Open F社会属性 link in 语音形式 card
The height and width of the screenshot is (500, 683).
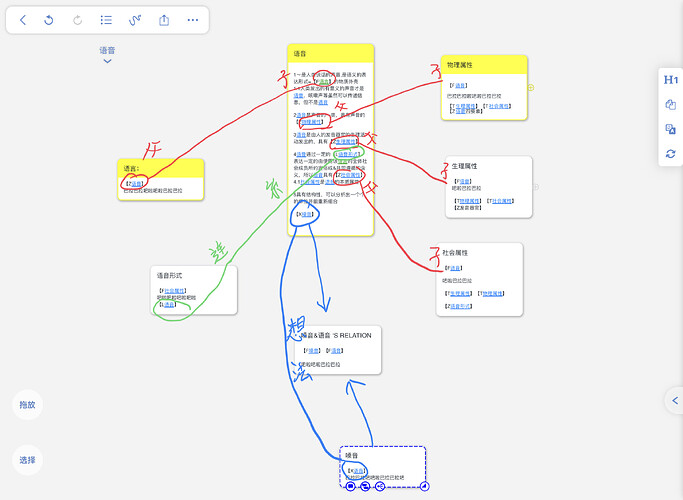pos(174,291)
